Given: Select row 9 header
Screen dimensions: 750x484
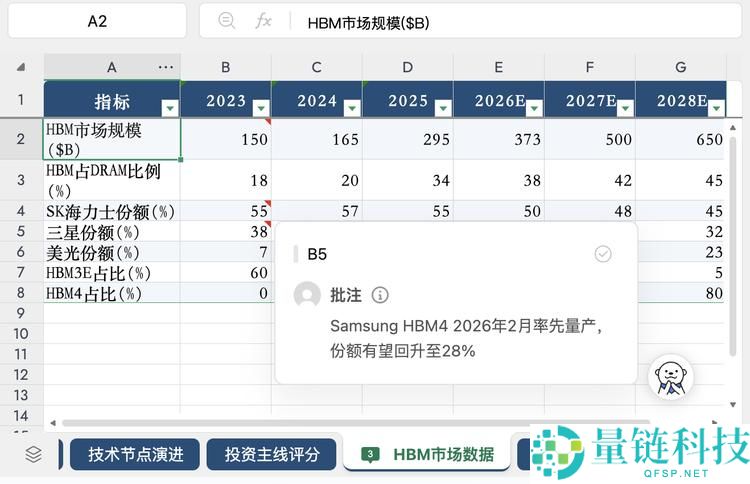Looking at the screenshot, I should click(x=21, y=313).
